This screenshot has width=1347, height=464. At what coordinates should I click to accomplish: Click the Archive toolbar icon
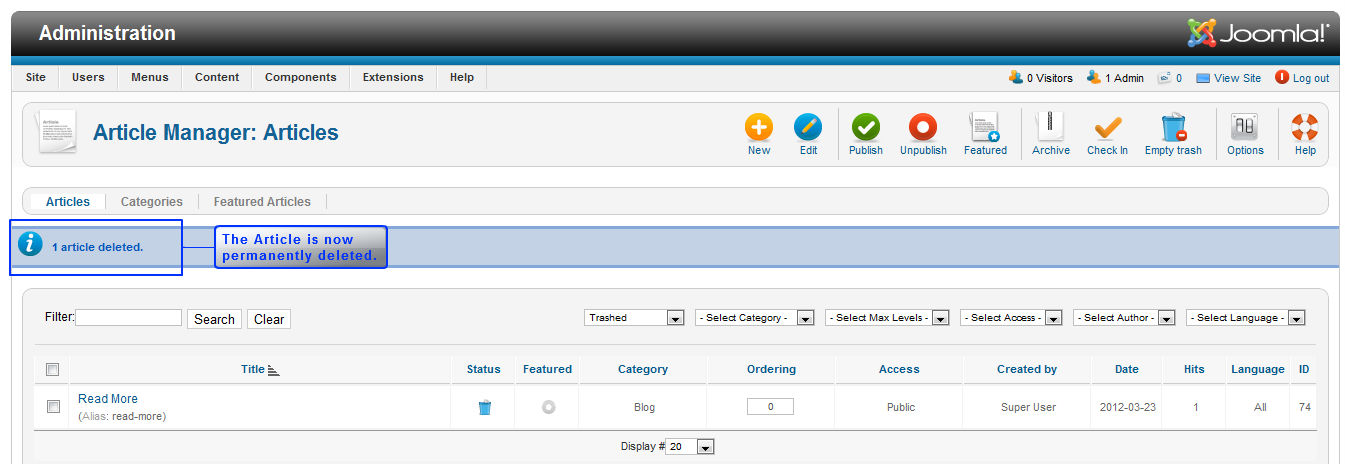click(x=1050, y=129)
